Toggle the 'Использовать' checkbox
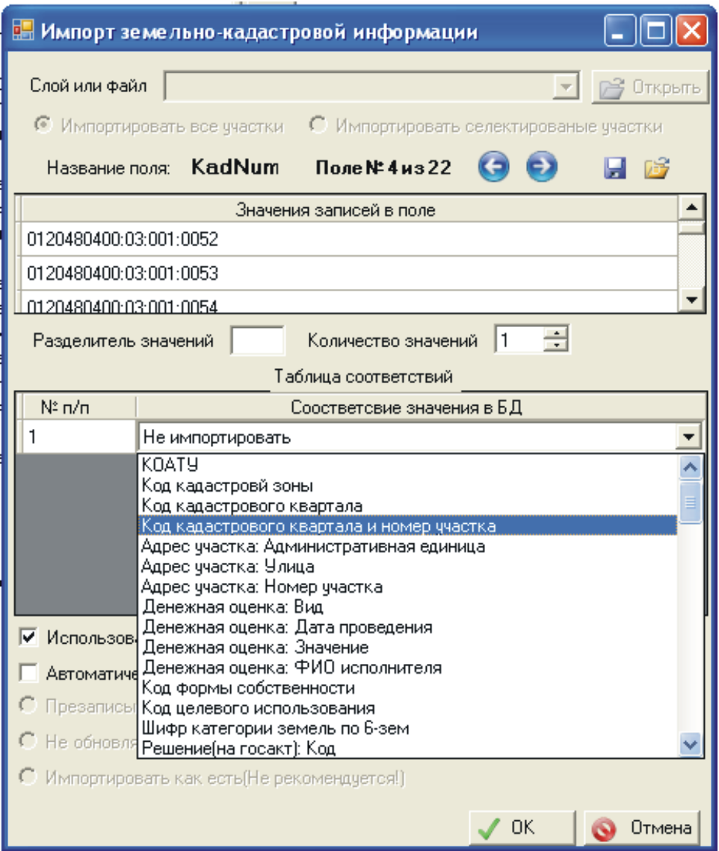Viewport: 719px width, 851px height. [29, 637]
